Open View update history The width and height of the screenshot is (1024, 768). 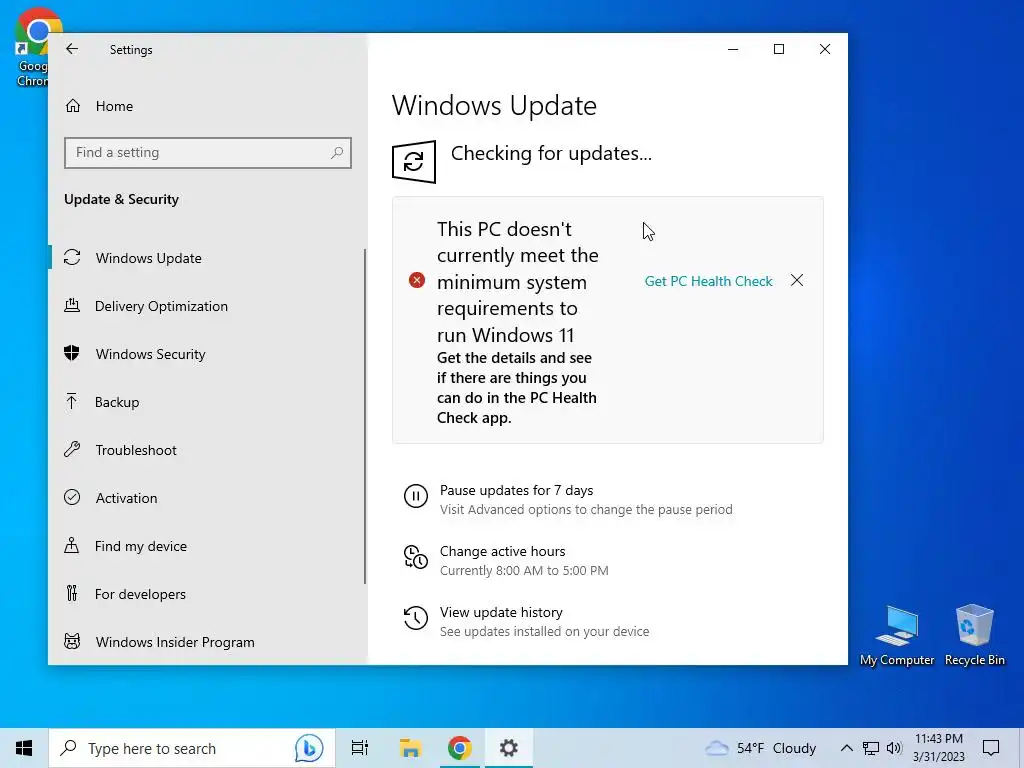pyautogui.click(x=501, y=613)
